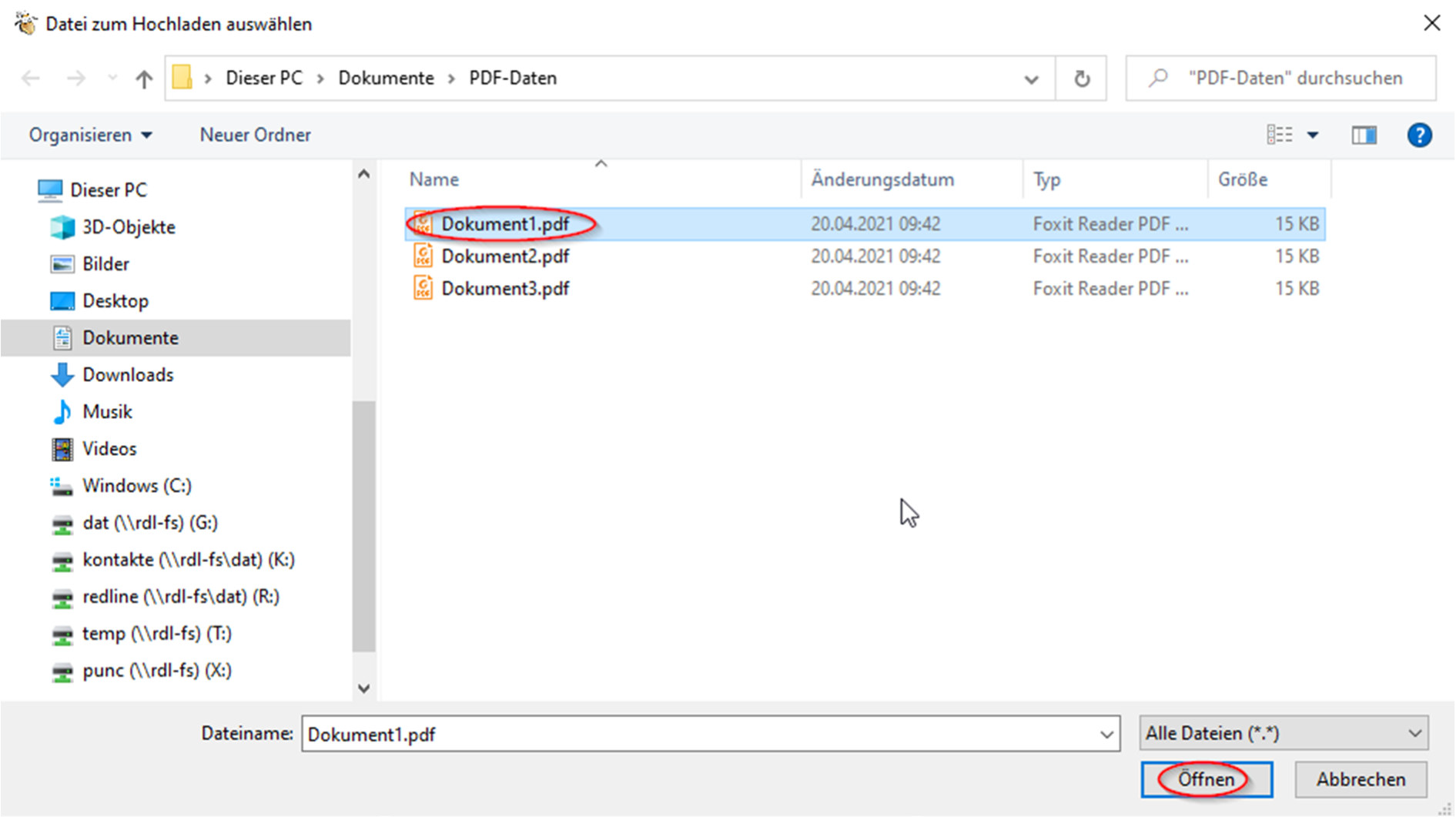
Task: Click the Abbrechen button
Action: point(1360,780)
